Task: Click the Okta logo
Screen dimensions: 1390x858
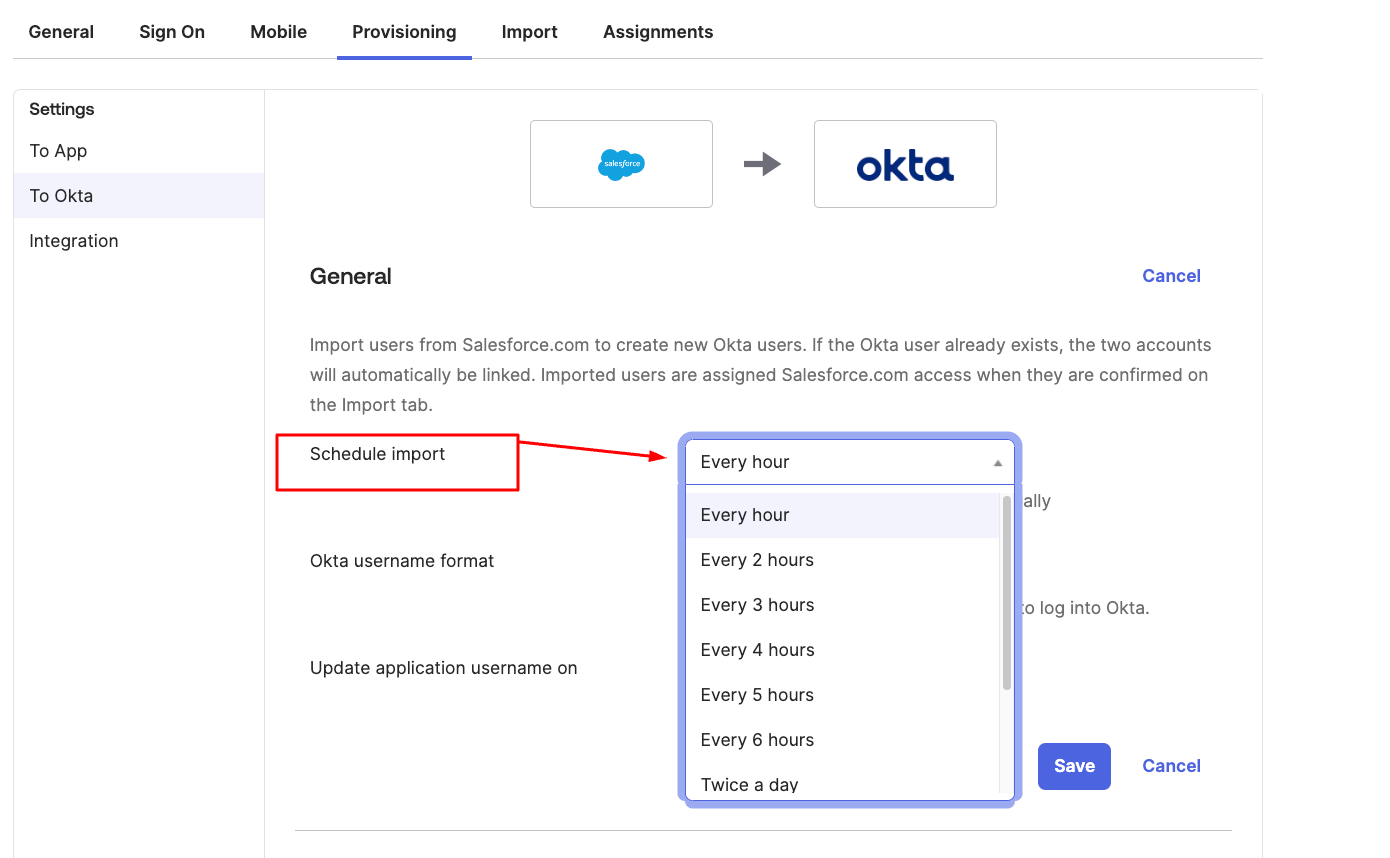Action: 905,165
